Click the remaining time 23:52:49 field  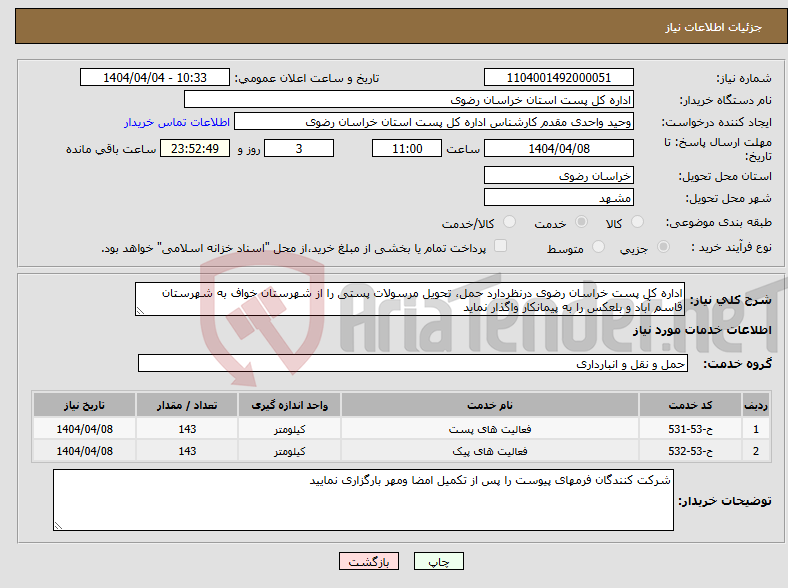(195, 148)
